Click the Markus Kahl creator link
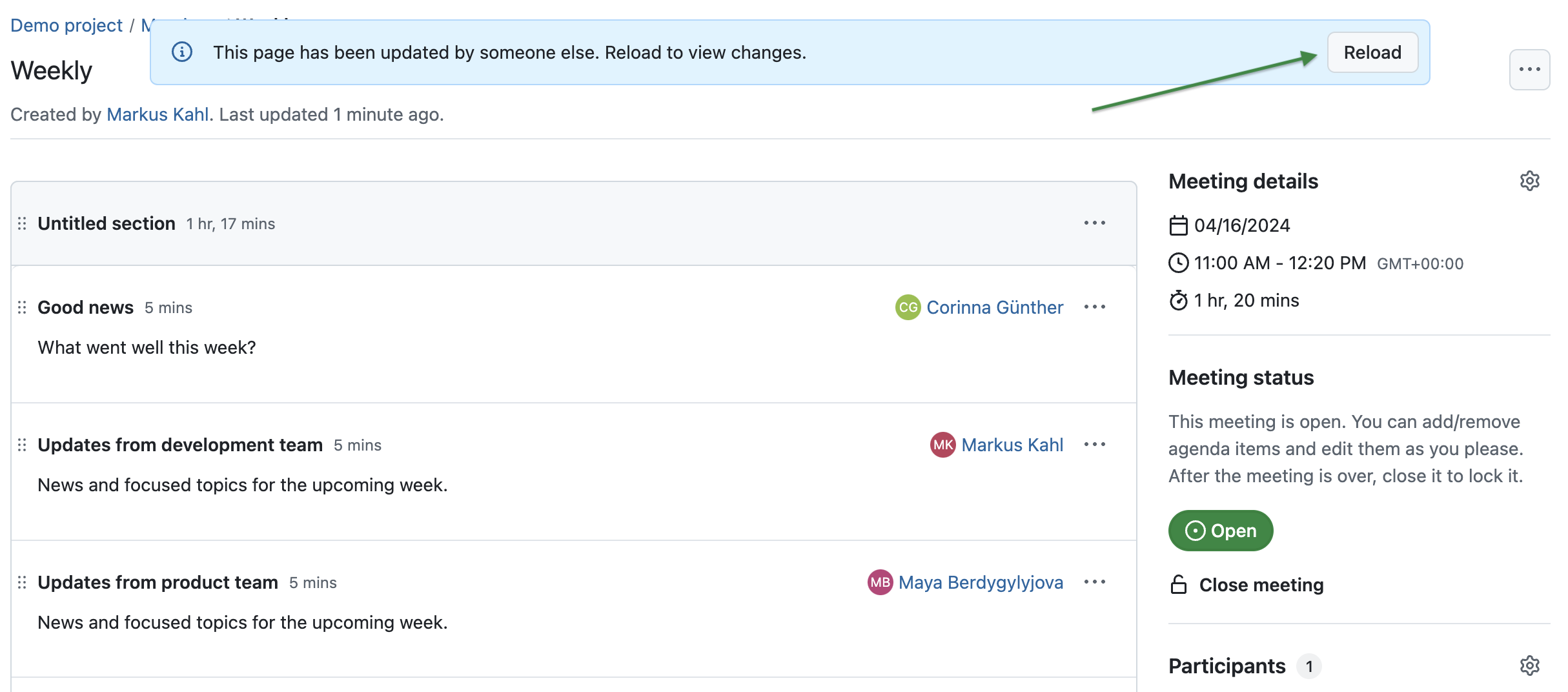Screen dimensions: 1568x692 [158, 114]
